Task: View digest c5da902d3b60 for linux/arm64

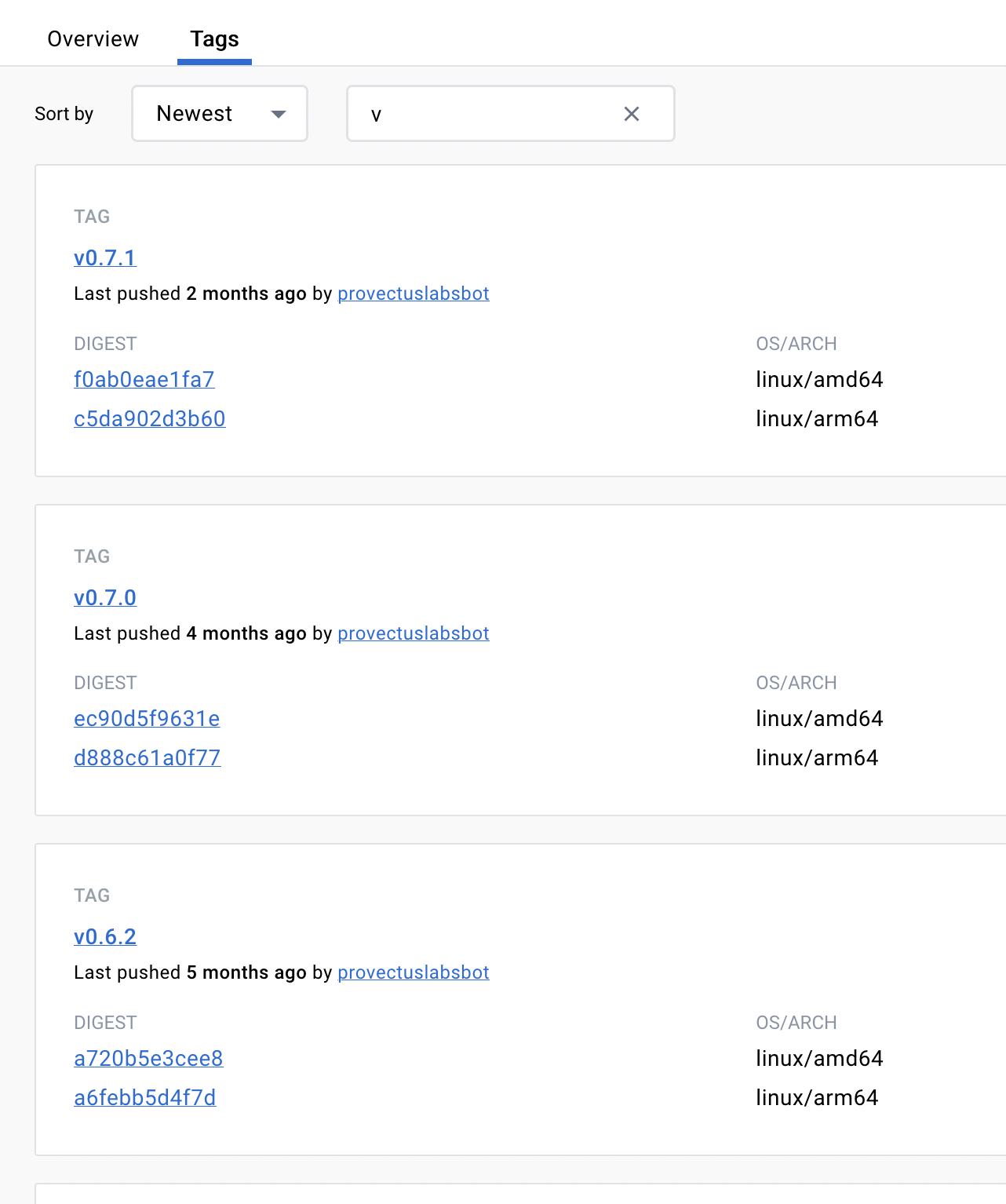Action: 149,419
